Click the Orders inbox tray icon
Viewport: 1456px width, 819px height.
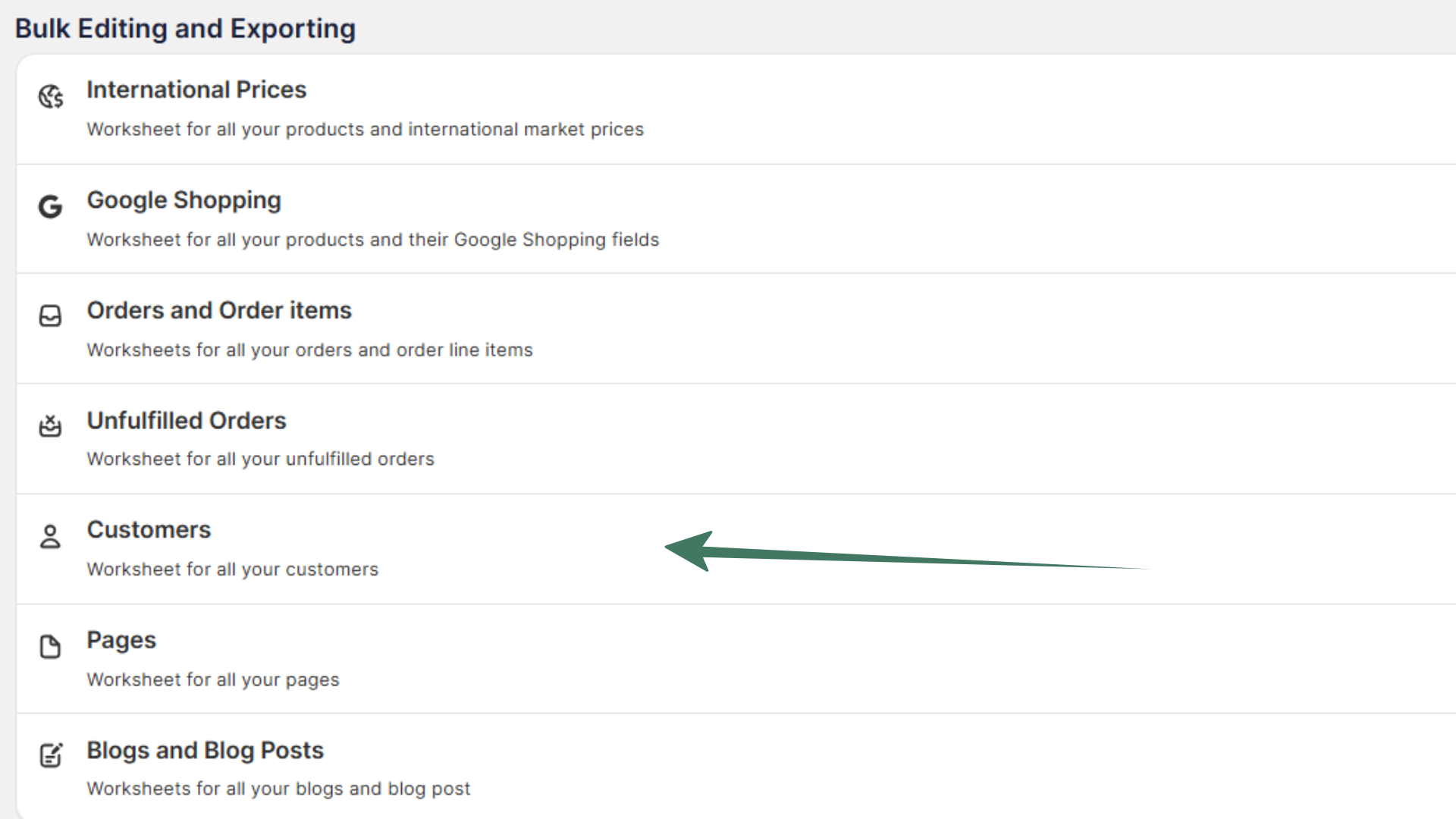coord(50,315)
